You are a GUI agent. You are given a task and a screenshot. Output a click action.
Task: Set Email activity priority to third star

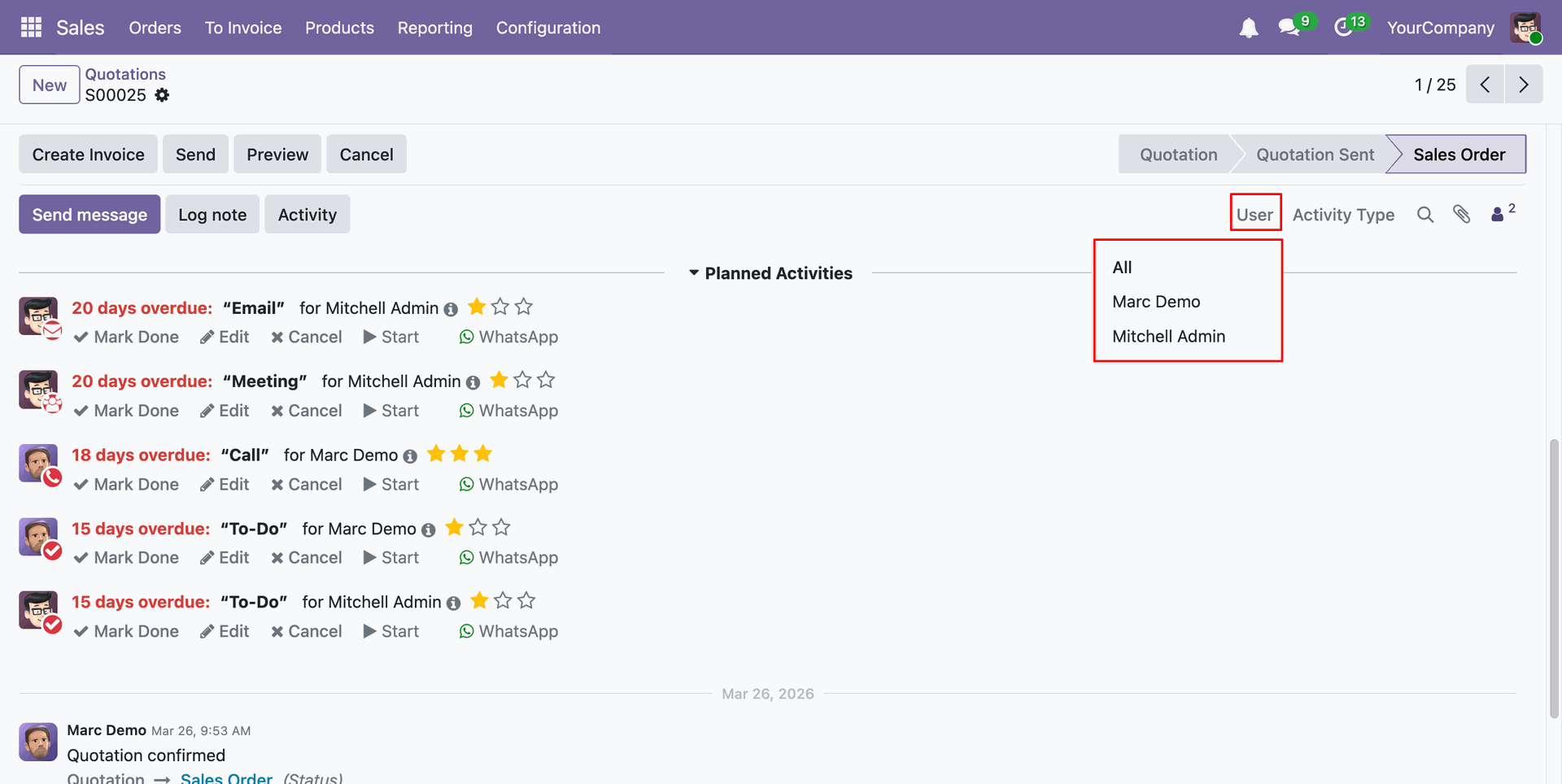(x=524, y=307)
